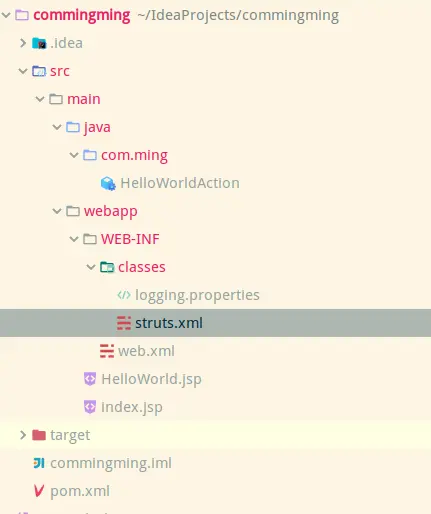Click the red target folder icon

point(39,435)
